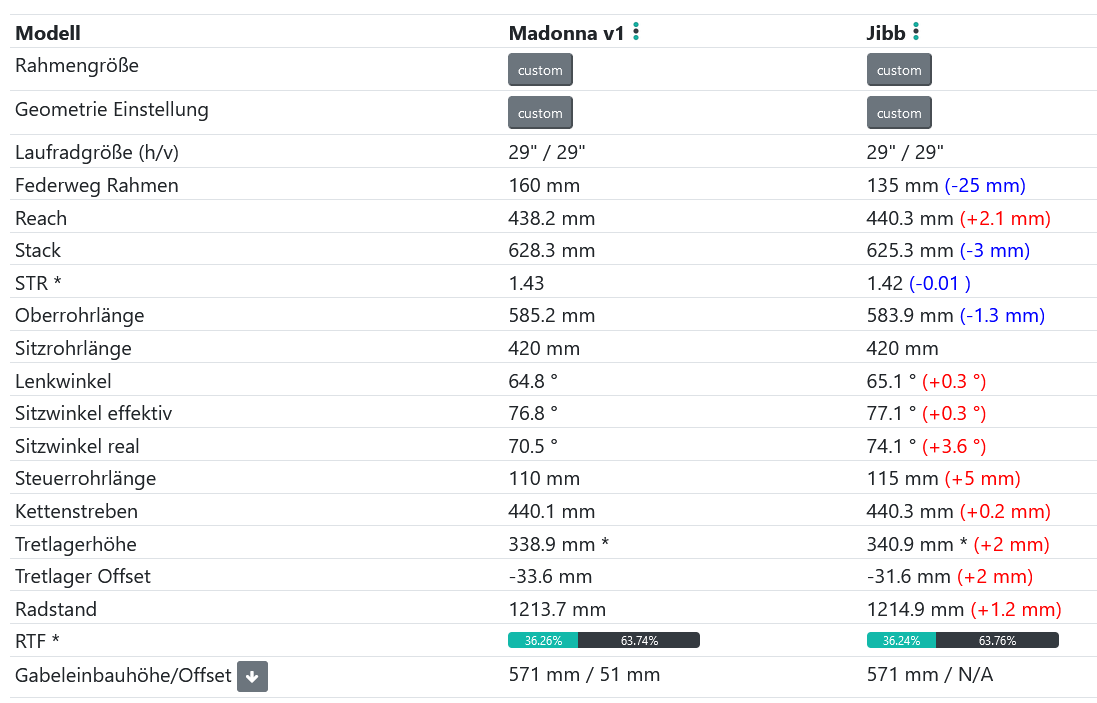Click the RTF * row label
This screenshot has width=1097, height=703.
[x=37, y=641]
